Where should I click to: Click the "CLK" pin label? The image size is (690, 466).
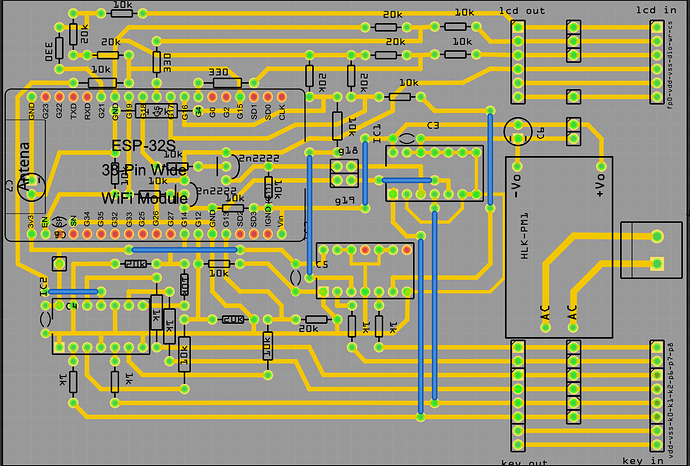(282, 112)
